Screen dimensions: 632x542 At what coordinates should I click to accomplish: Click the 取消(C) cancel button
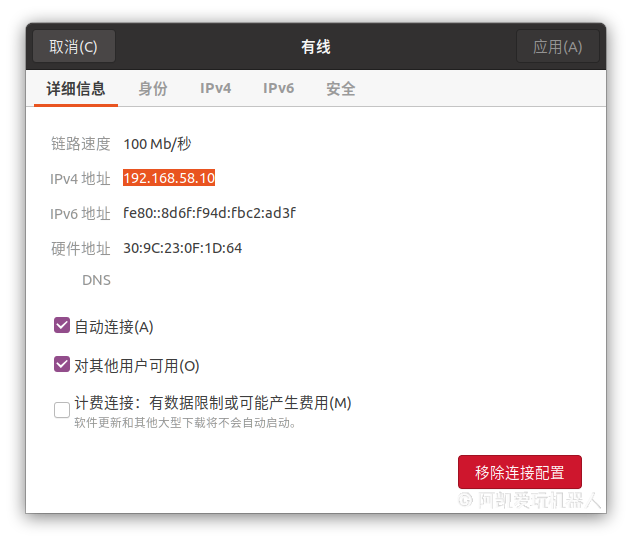click(x=74, y=47)
